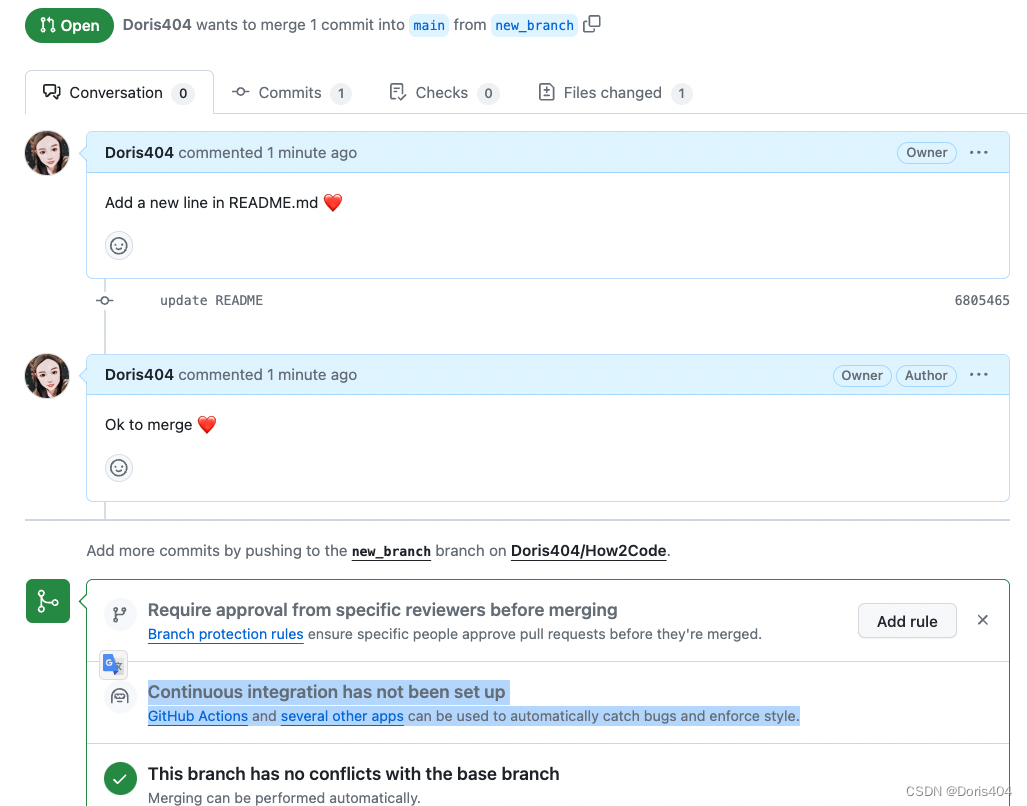Click the branch icon beside reviewer approval
This screenshot has width=1027, height=806.
click(x=120, y=614)
